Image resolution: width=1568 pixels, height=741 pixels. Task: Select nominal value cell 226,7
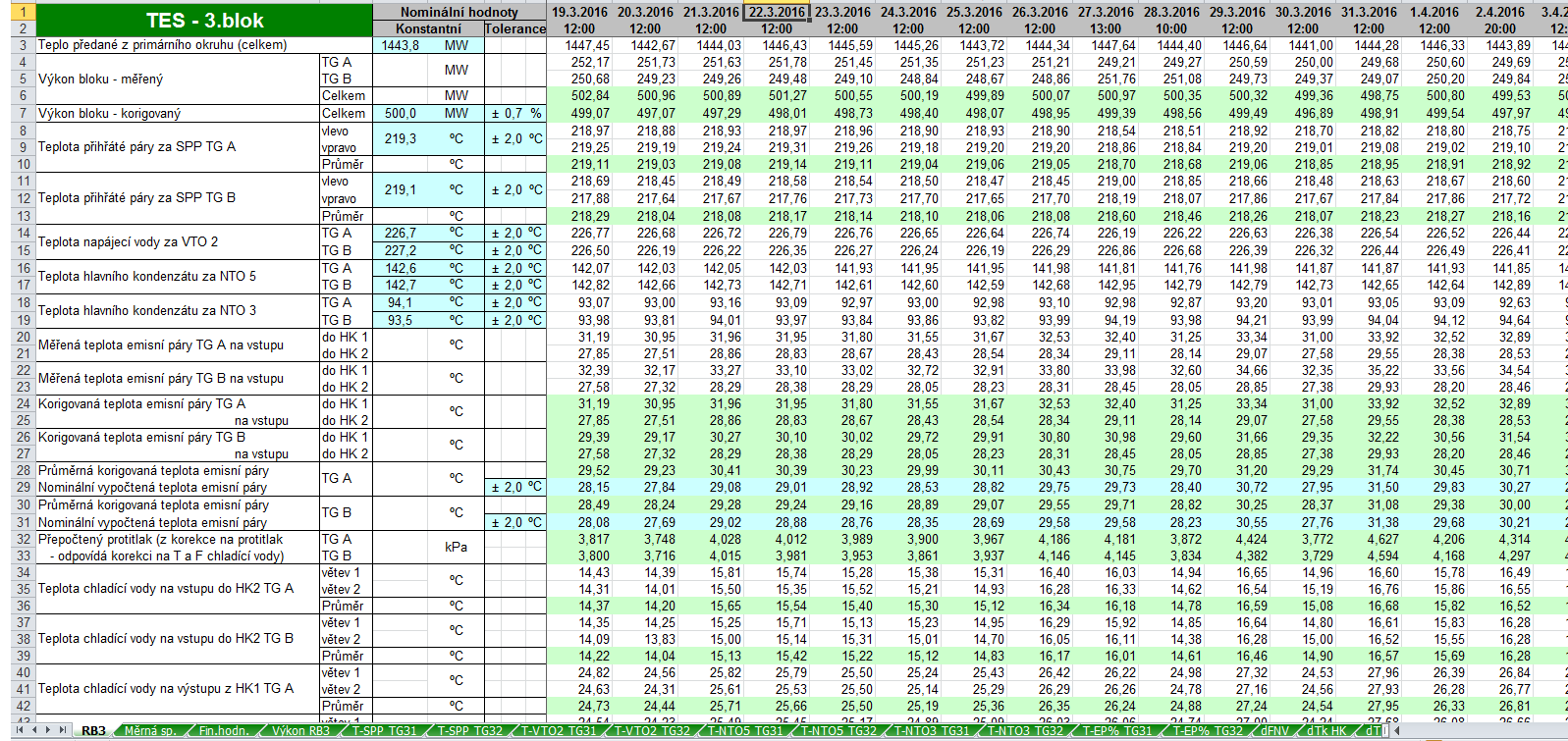(401, 233)
